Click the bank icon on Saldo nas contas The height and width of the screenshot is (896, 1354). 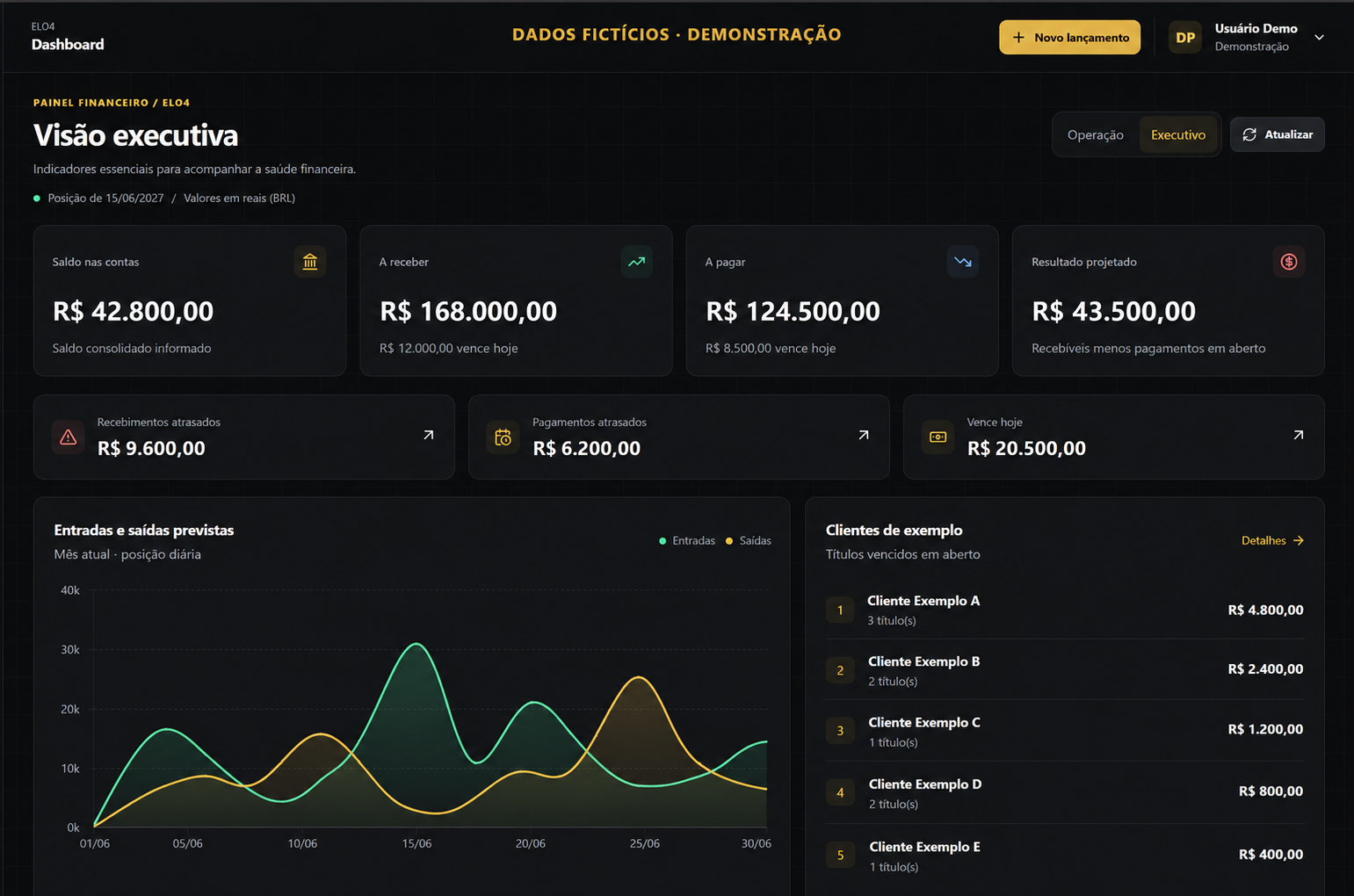tap(309, 262)
